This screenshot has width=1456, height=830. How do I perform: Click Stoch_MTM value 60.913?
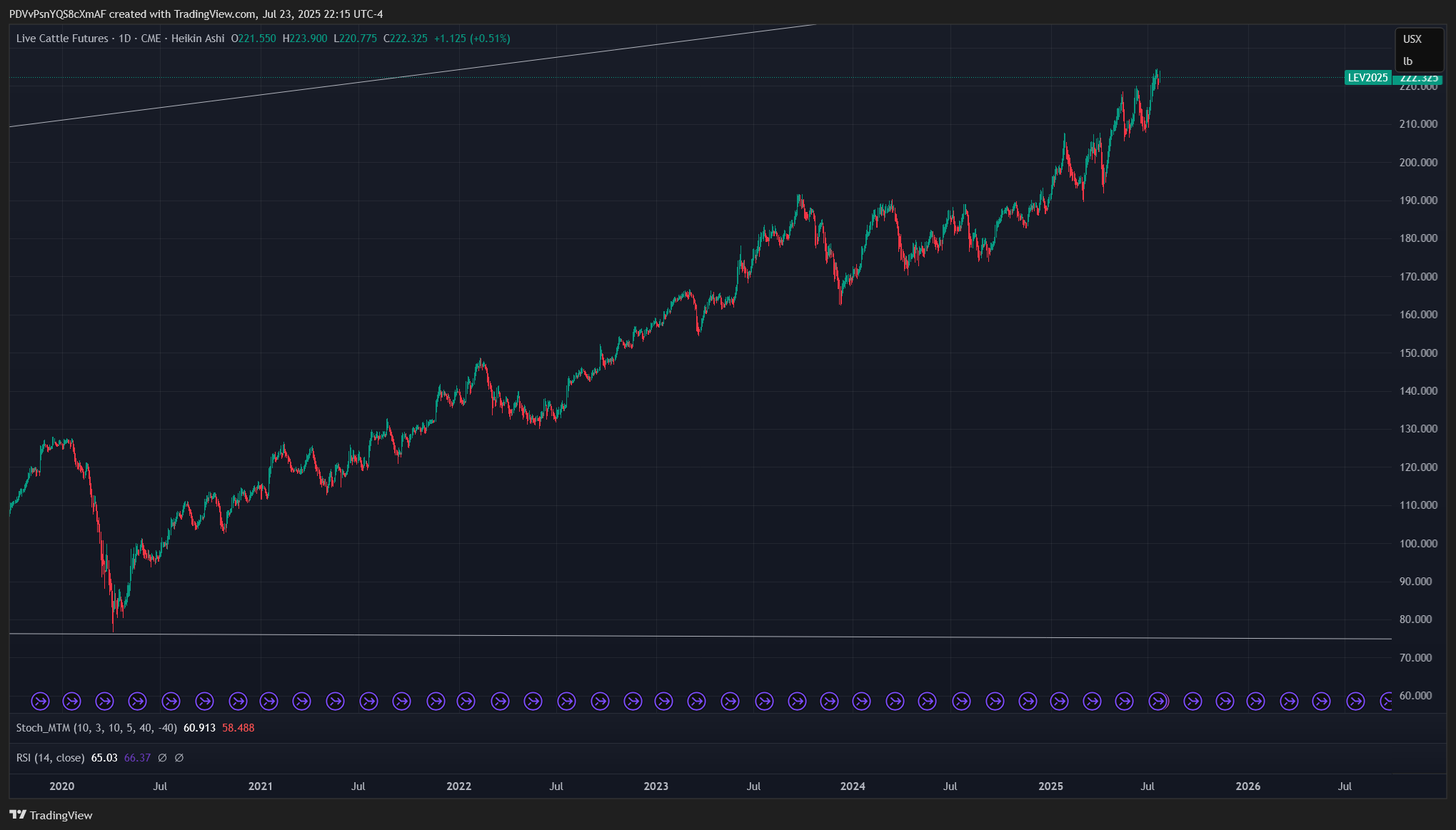pos(199,728)
